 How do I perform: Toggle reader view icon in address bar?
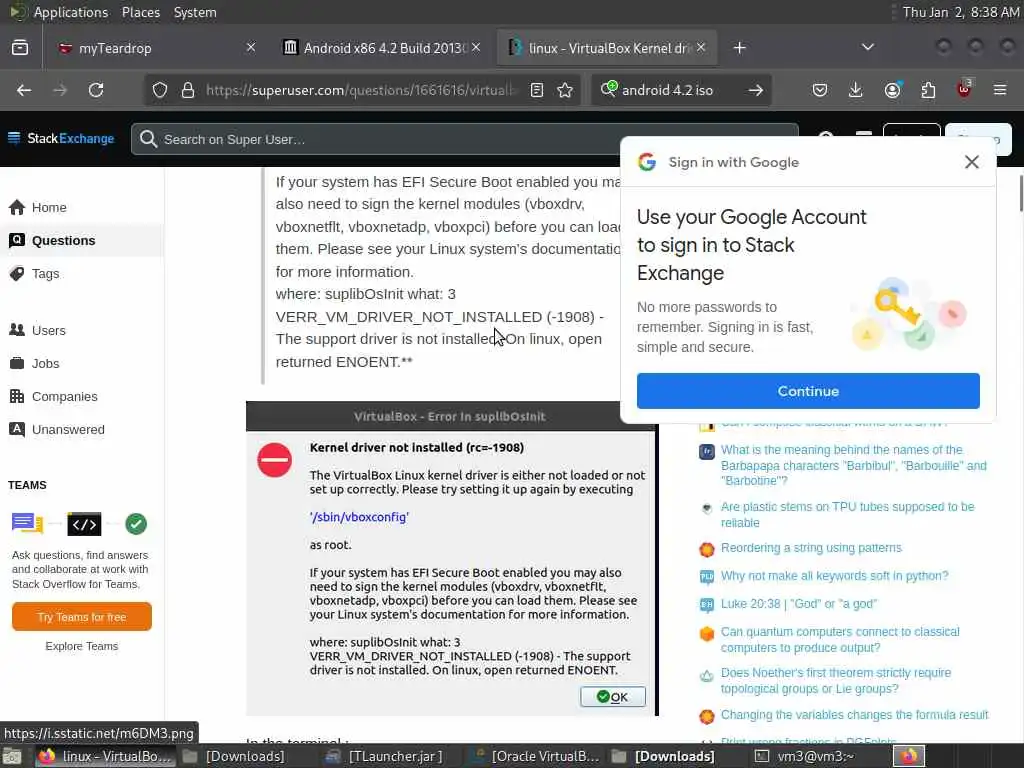[x=537, y=90]
